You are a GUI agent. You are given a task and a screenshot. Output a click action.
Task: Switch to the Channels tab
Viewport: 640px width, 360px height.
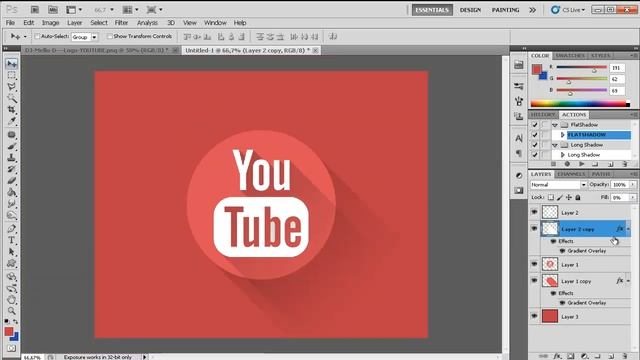tap(571, 174)
